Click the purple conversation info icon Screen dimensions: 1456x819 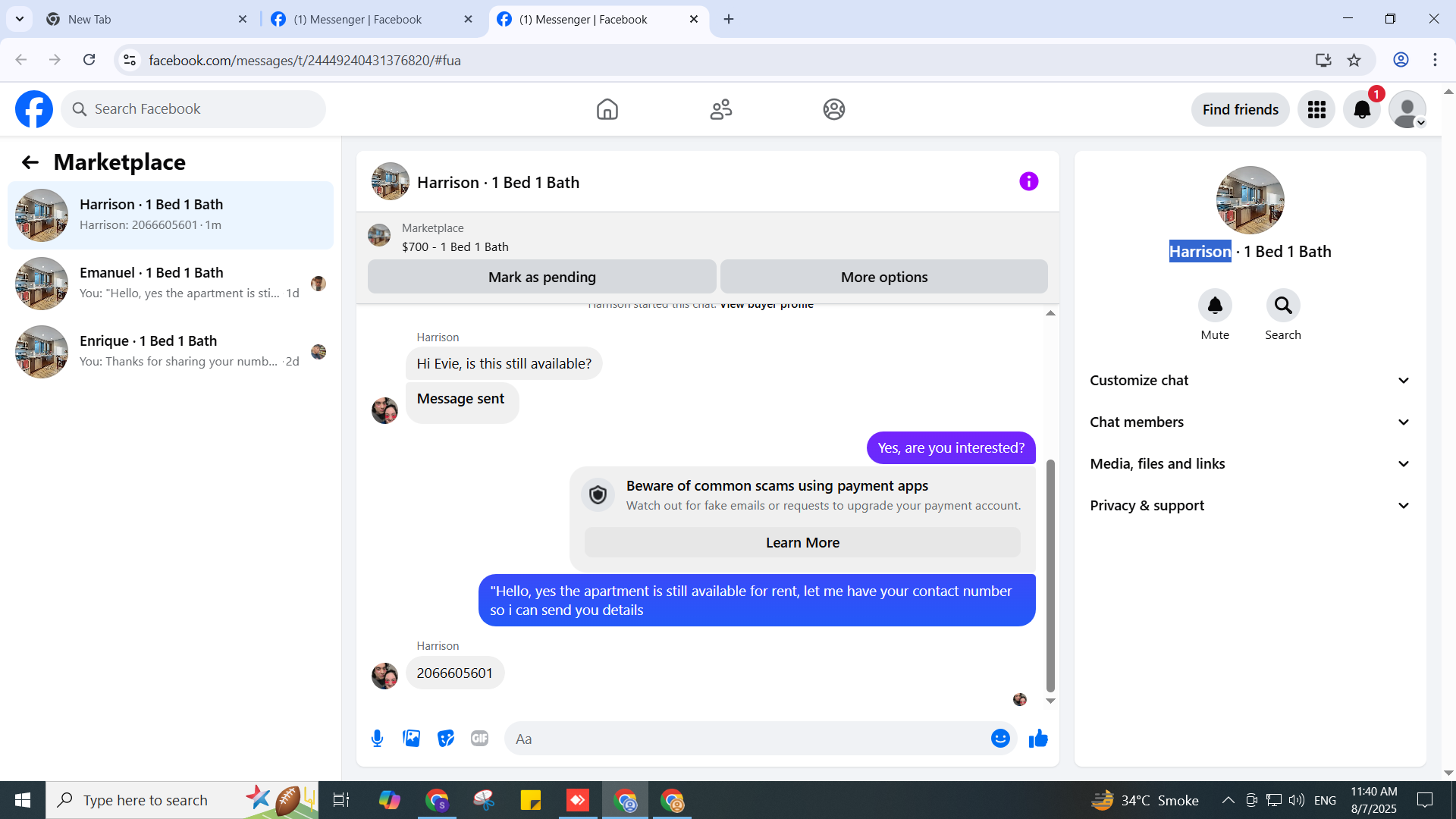coord(1028,182)
